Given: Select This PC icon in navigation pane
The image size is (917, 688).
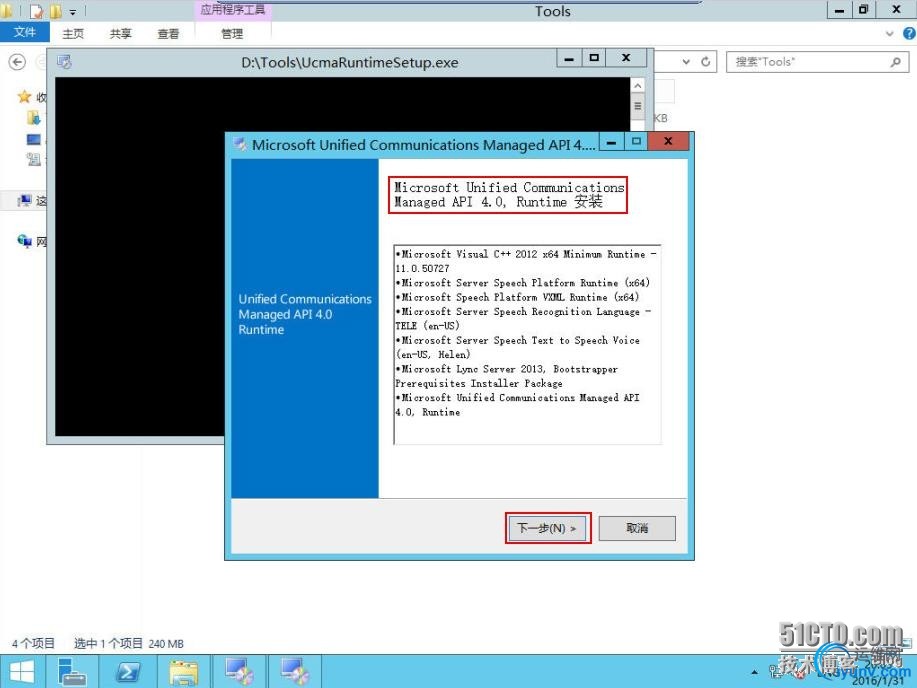Looking at the screenshot, I should pyautogui.click(x=25, y=201).
